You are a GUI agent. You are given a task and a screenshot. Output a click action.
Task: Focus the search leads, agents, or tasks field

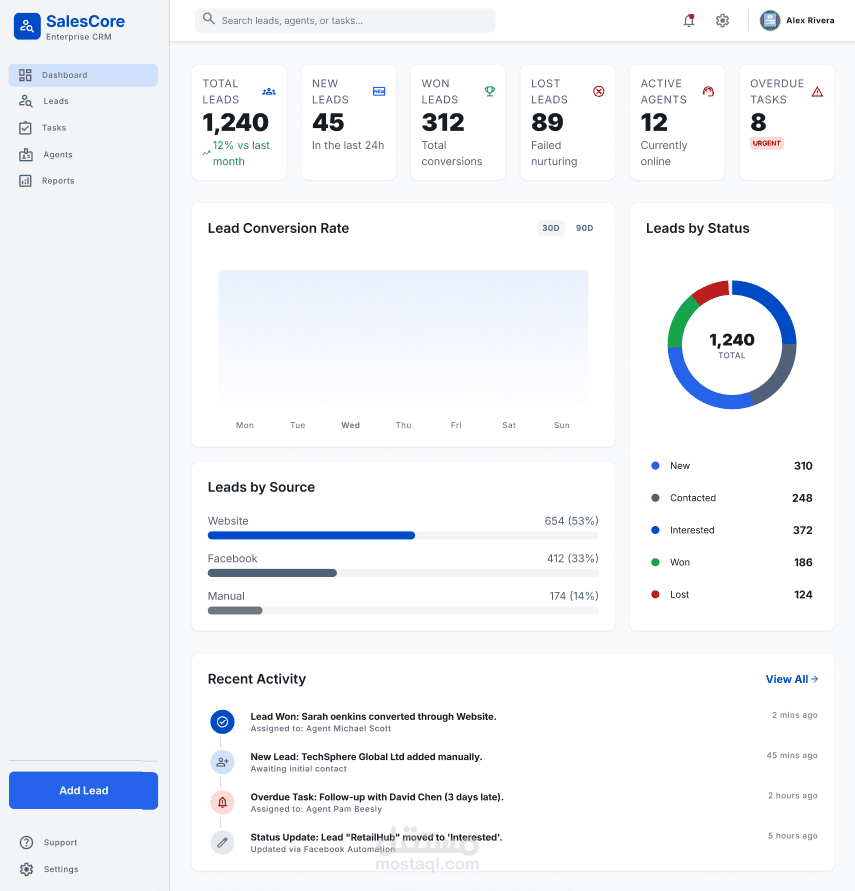point(345,20)
